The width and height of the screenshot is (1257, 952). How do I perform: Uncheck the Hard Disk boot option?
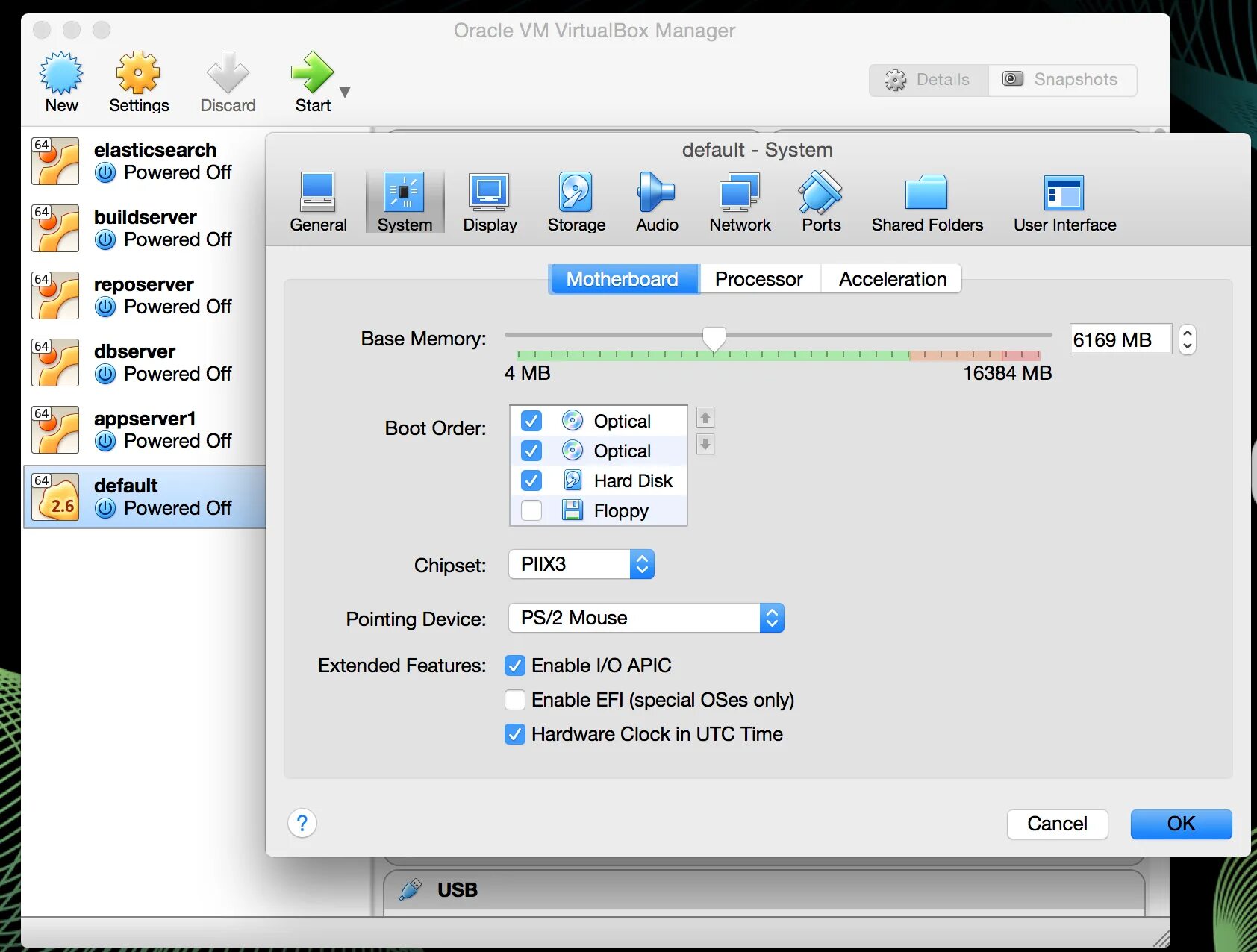coord(531,480)
